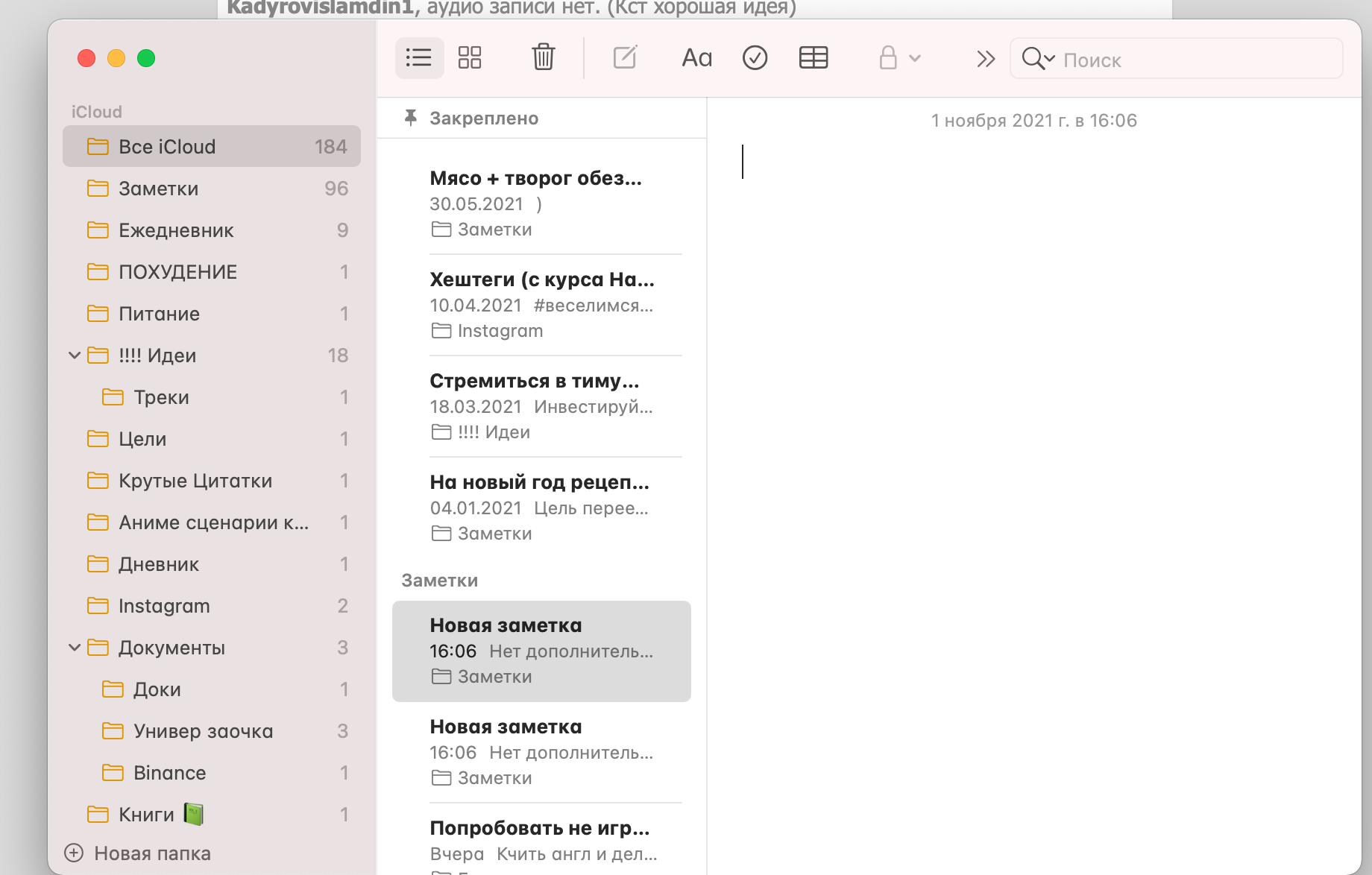Select the Ежедневник folder
Viewport: 1372px width, 875px height.
point(176,230)
